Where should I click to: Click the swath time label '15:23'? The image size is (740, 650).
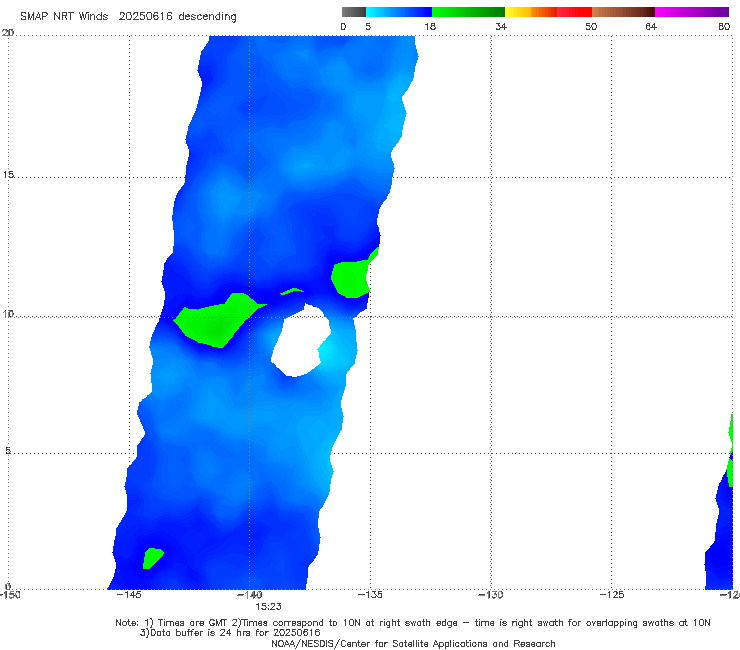[x=268, y=607]
